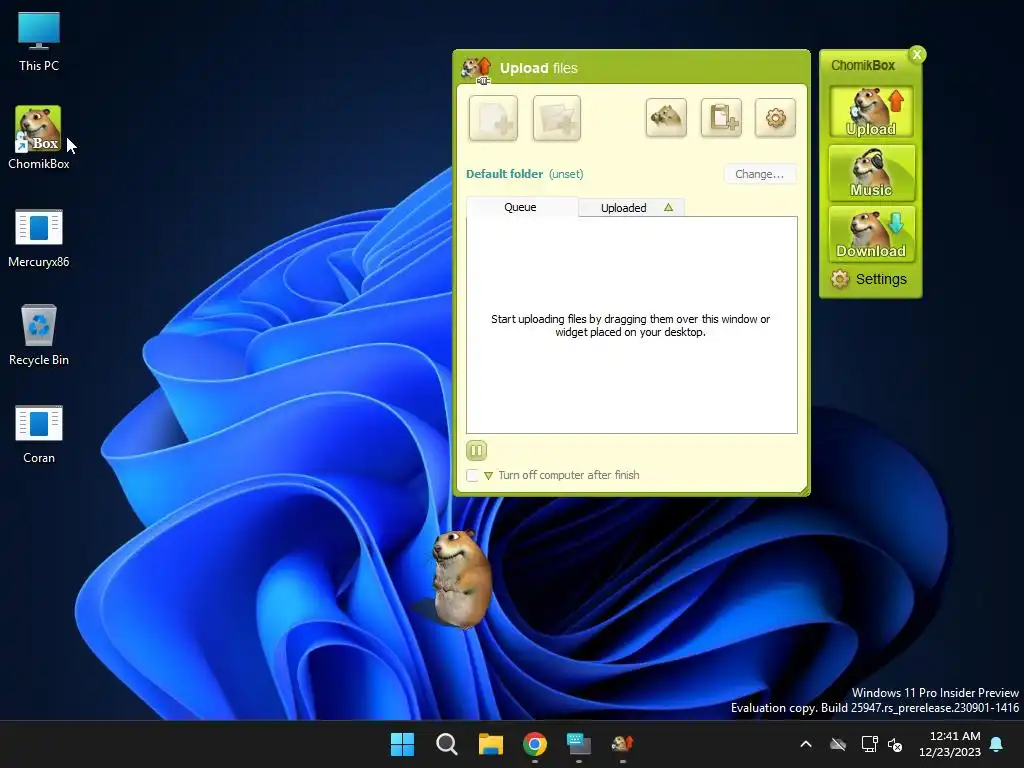Switch to the Queue tab

[520, 207]
